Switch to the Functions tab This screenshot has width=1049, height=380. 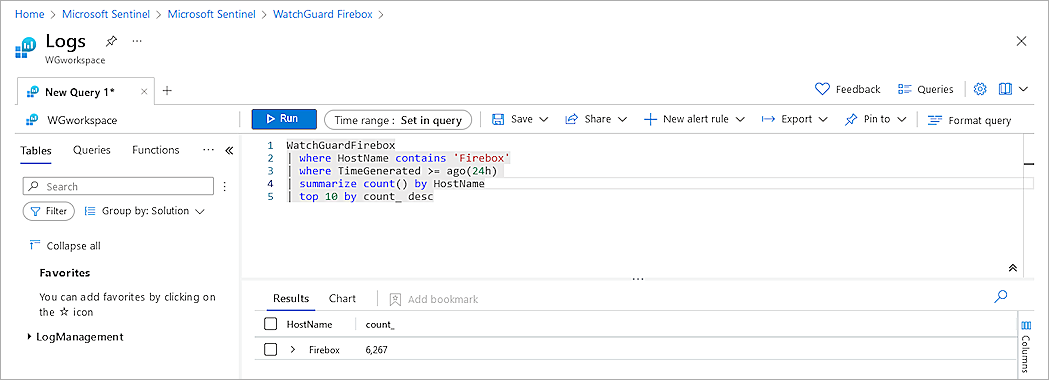[x=156, y=150]
